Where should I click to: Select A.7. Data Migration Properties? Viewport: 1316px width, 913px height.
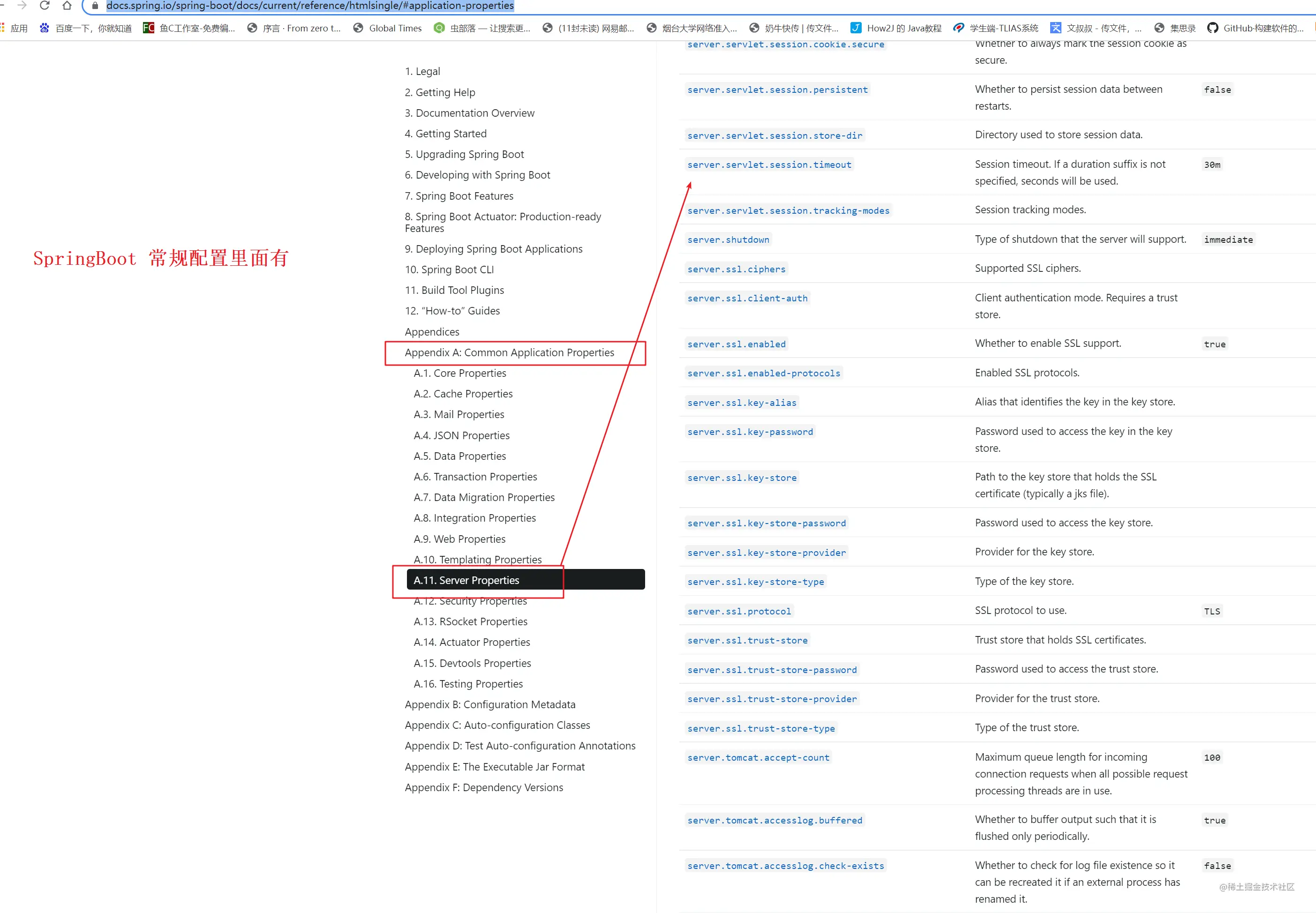pyautogui.click(x=484, y=497)
